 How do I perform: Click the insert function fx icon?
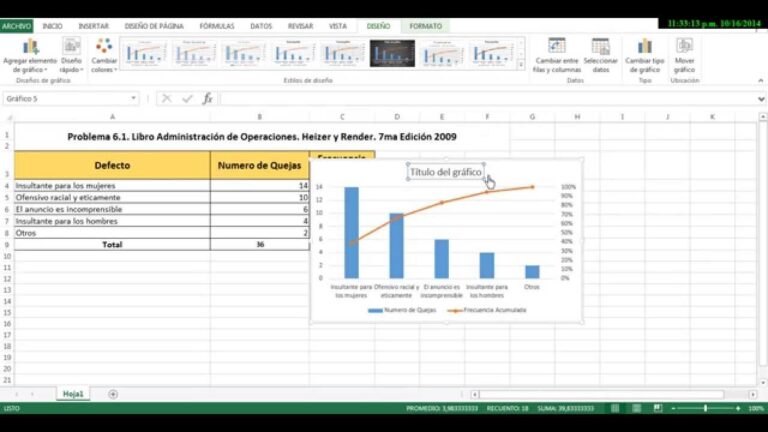tap(208, 99)
